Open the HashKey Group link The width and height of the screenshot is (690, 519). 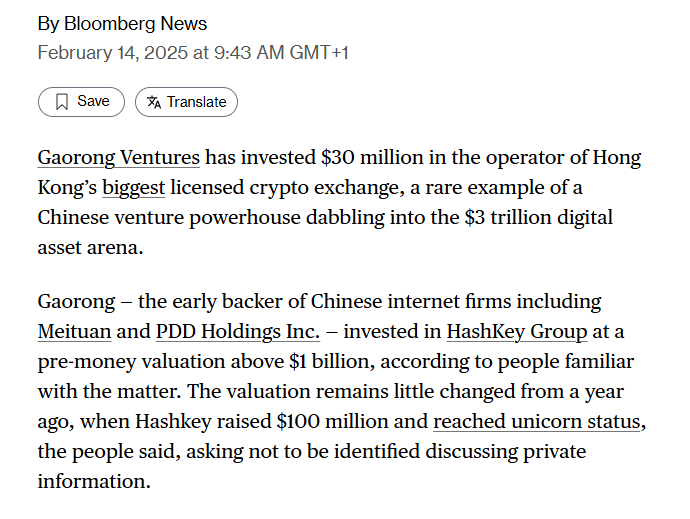click(x=517, y=332)
